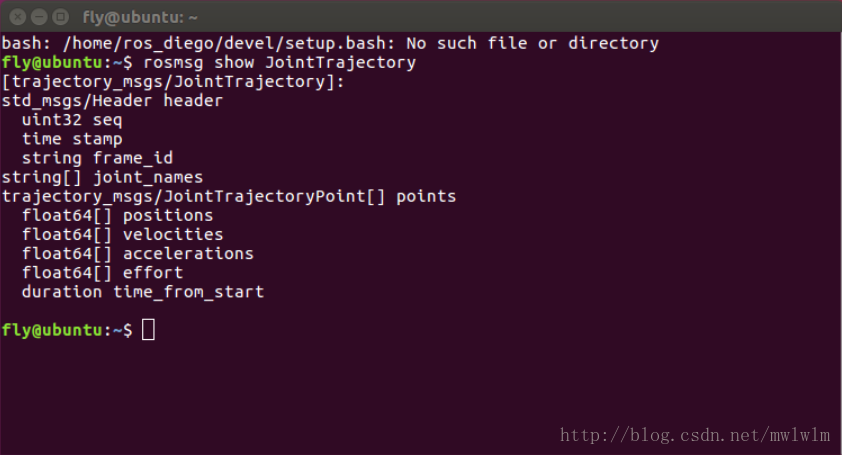
Task: Click the time stamp field
Action: click(x=72, y=139)
